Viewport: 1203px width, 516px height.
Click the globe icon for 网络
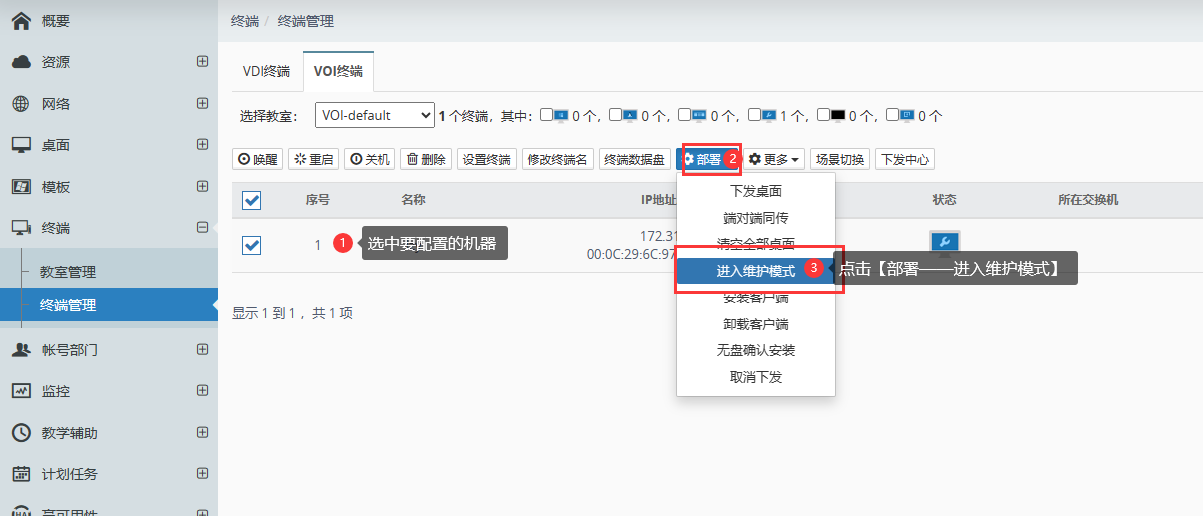coord(20,104)
